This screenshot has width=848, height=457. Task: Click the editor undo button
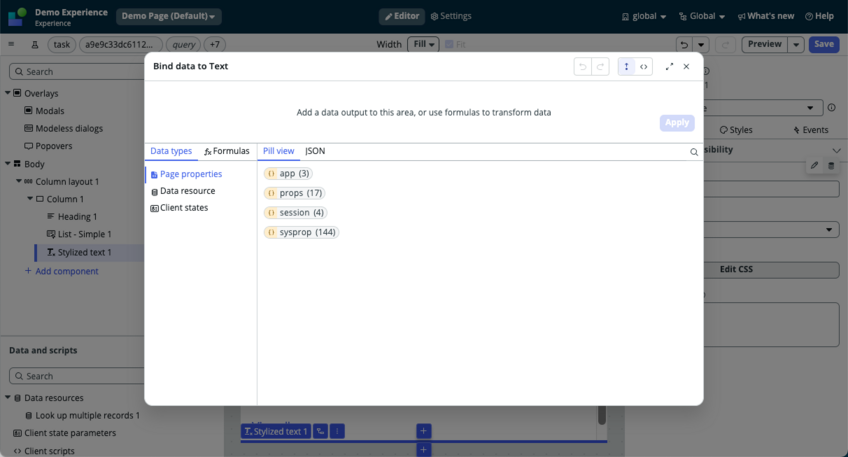684,44
